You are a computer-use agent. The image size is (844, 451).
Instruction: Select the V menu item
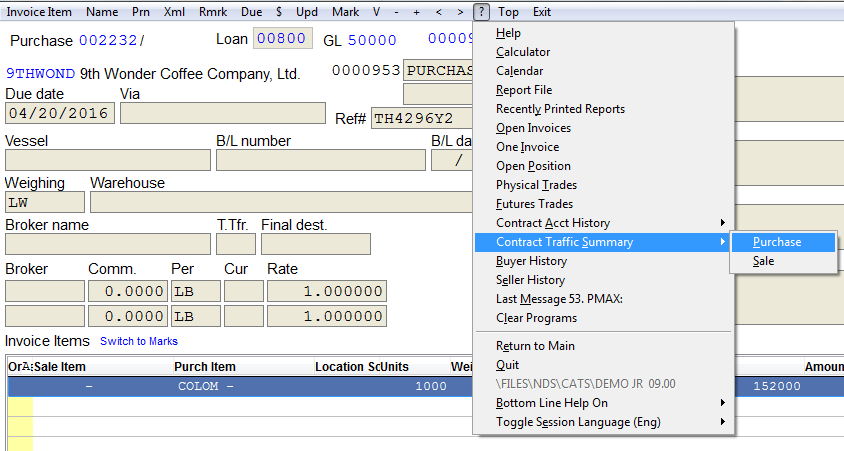pyautogui.click(x=376, y=12)
